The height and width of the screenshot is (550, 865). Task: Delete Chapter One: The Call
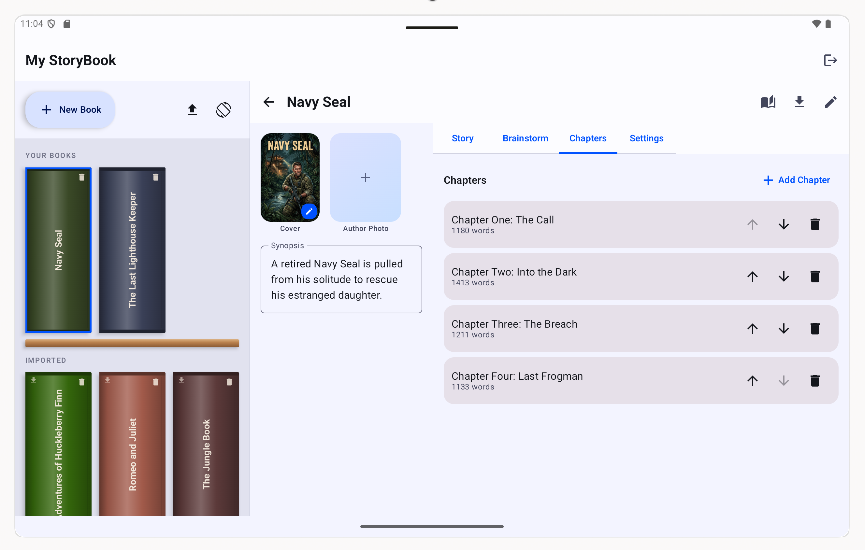click(x=815, y=225)
